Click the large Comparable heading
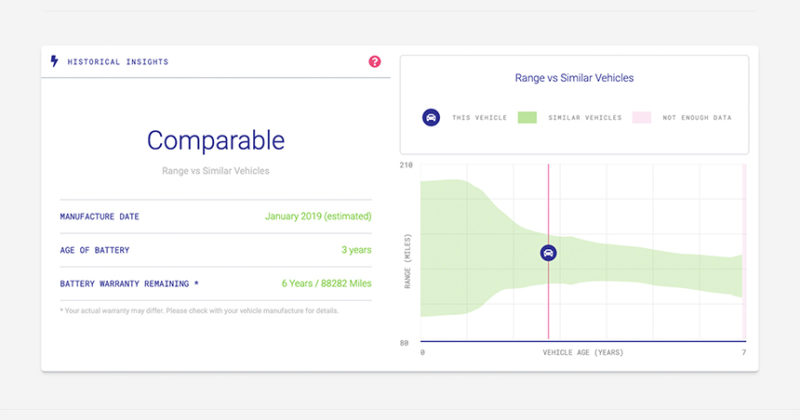800x420 pixels. 215,140
